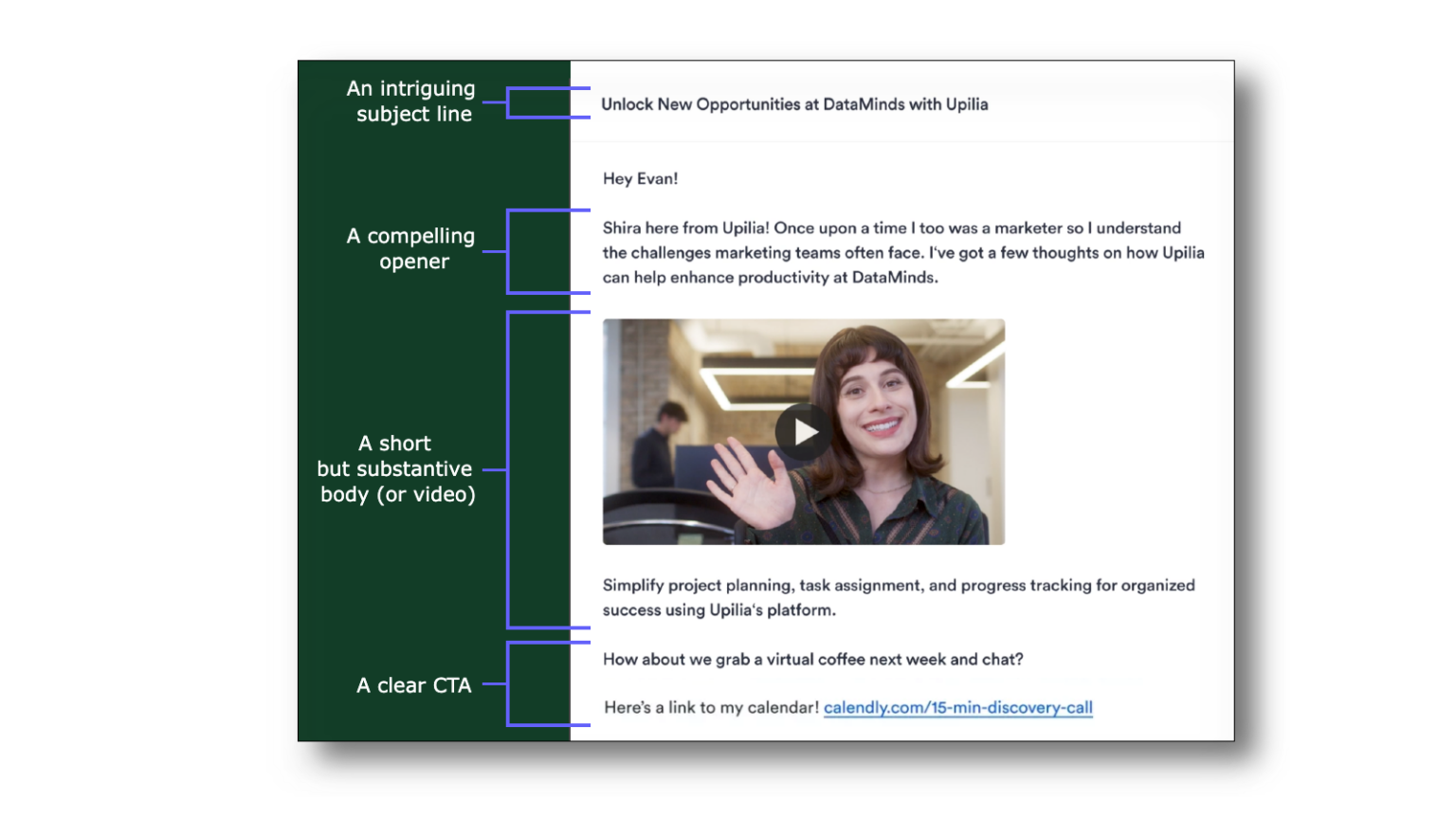Click the 'A compelling opener' label
The image size is (1456, 819).
[411, 248]
